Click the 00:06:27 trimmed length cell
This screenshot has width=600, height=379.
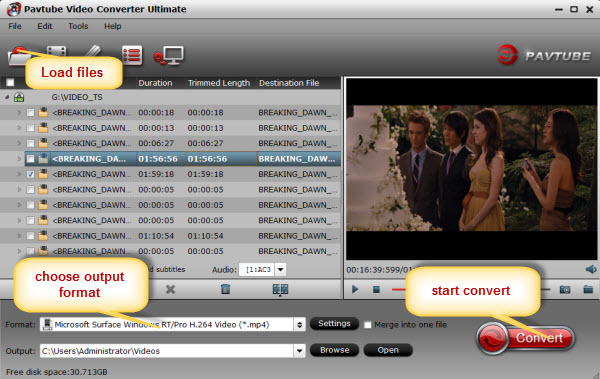(205, 143)
